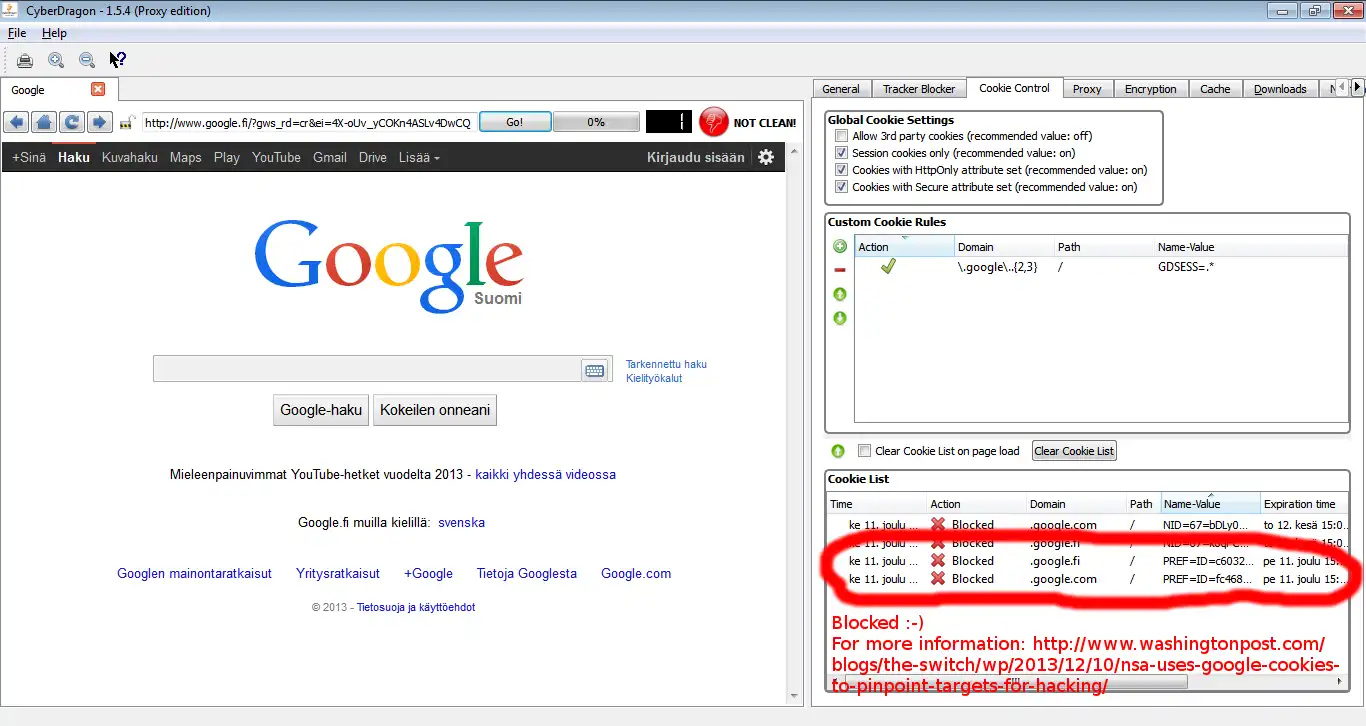This screenshot has height=726, width=1366.
Task: Close the Google browser tab
Action: pyautogui.click(x=97, y=89)
